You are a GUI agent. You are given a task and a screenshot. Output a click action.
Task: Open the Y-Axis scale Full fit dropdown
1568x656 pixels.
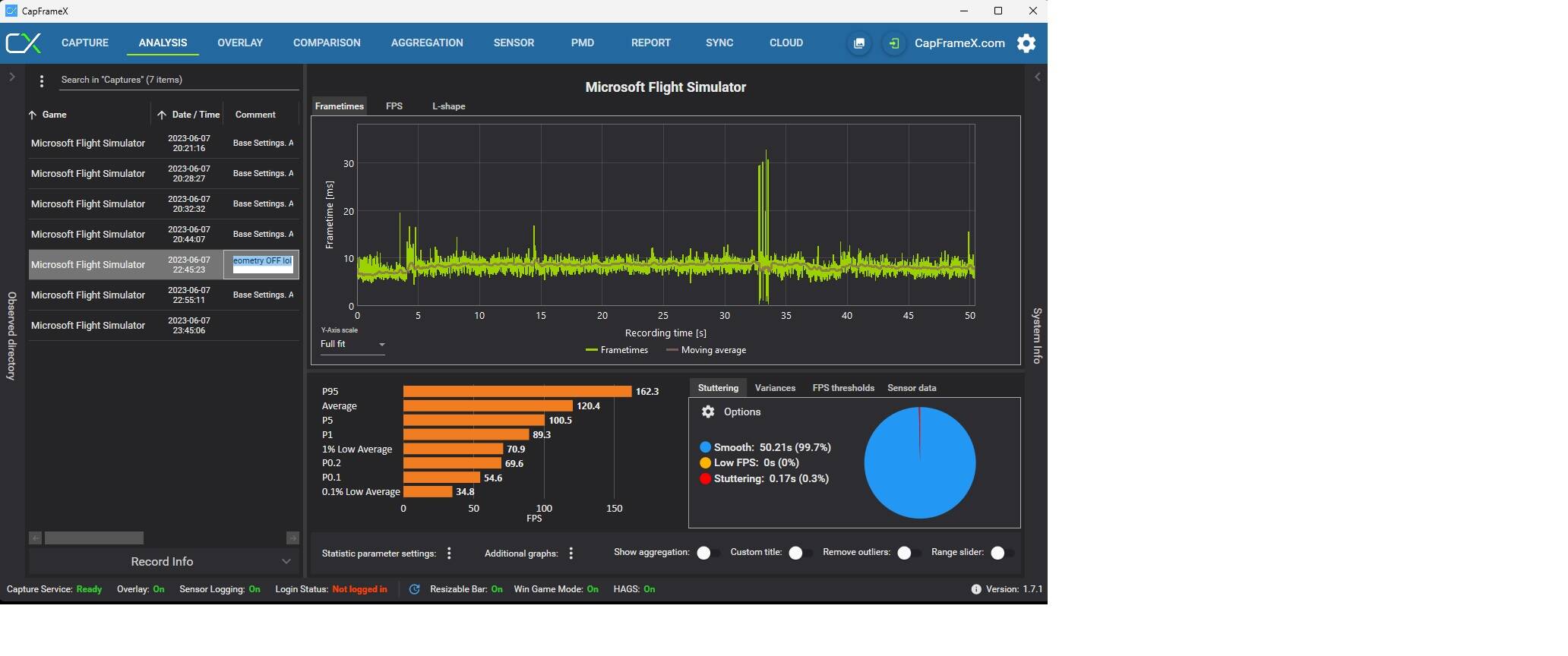353,345
